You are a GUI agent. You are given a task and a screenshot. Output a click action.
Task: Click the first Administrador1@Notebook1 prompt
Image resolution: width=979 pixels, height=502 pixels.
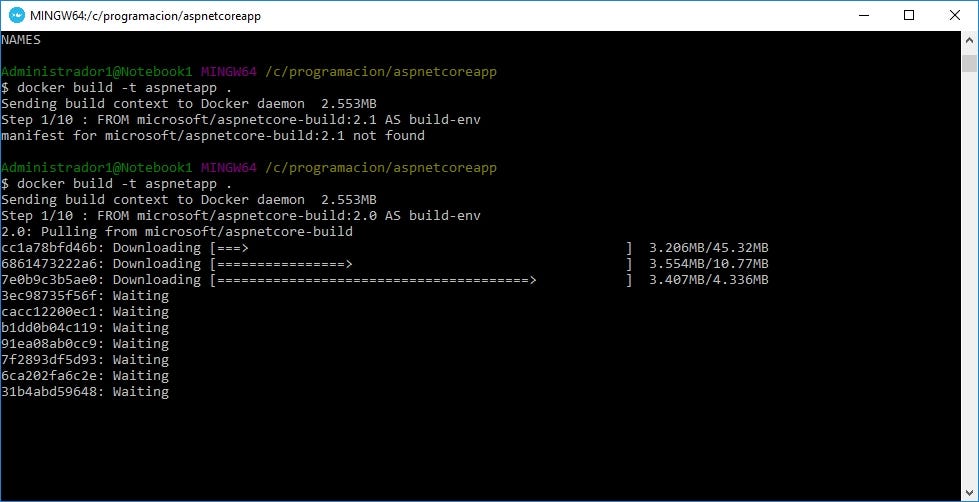pyautogui.click(x=97, y=72)
